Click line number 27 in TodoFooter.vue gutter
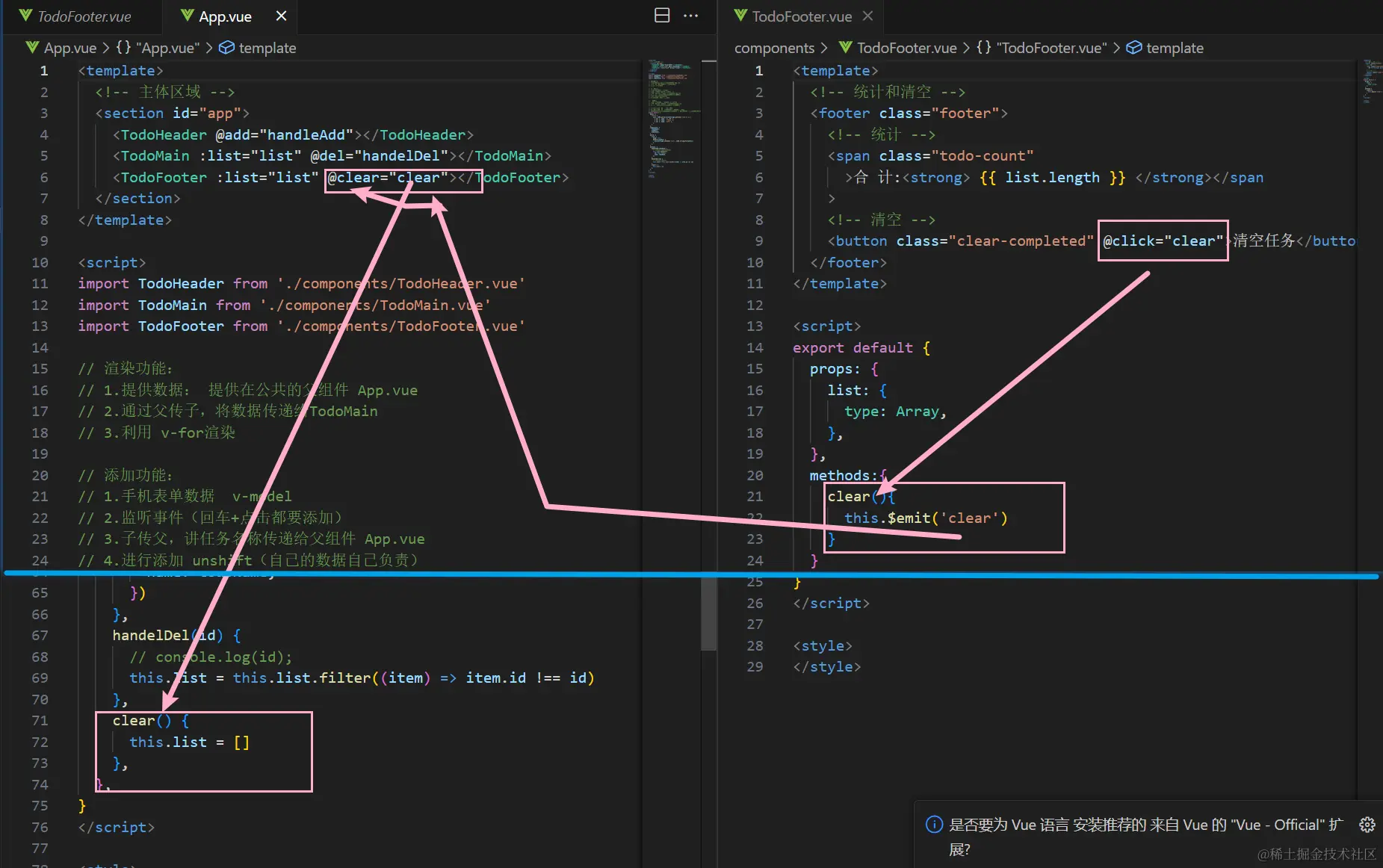The width and height of the screenshot is (1383, 868). (755, 624)
